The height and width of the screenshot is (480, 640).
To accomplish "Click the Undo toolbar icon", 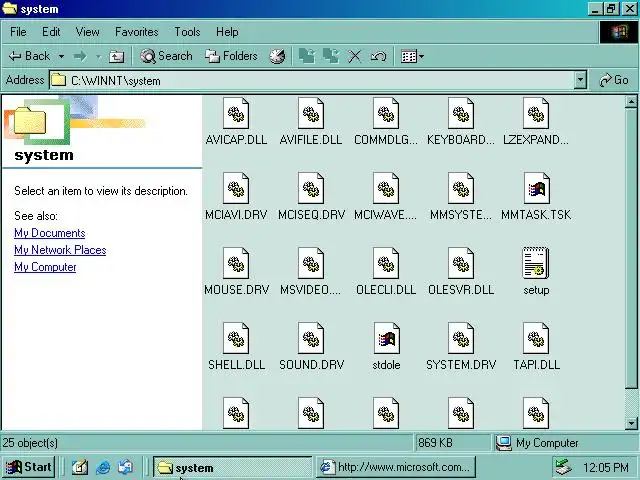I will [x=378, y=56].
